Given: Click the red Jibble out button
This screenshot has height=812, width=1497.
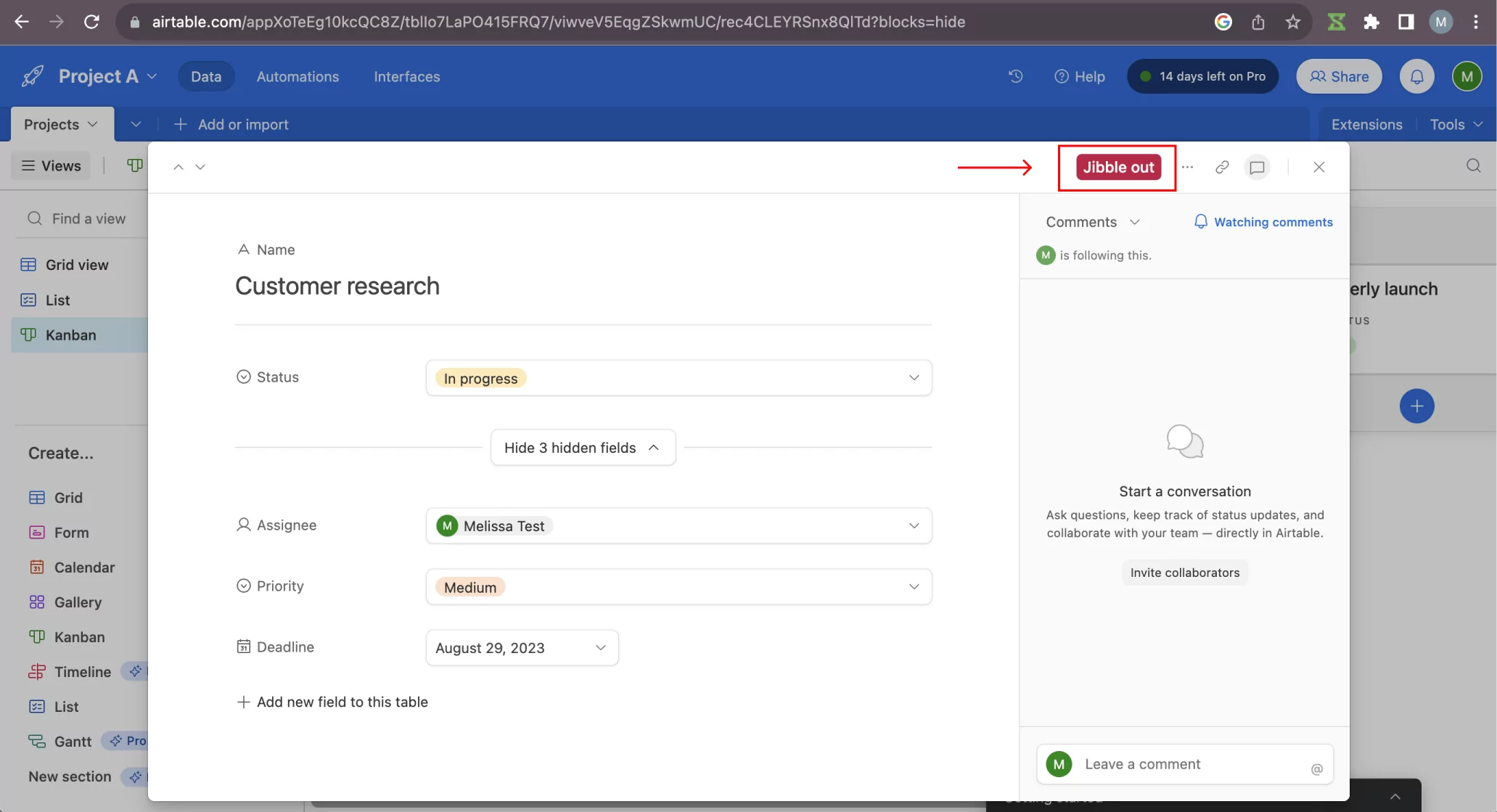Looking at the screenshot, I should click(x=1118, y=167).
